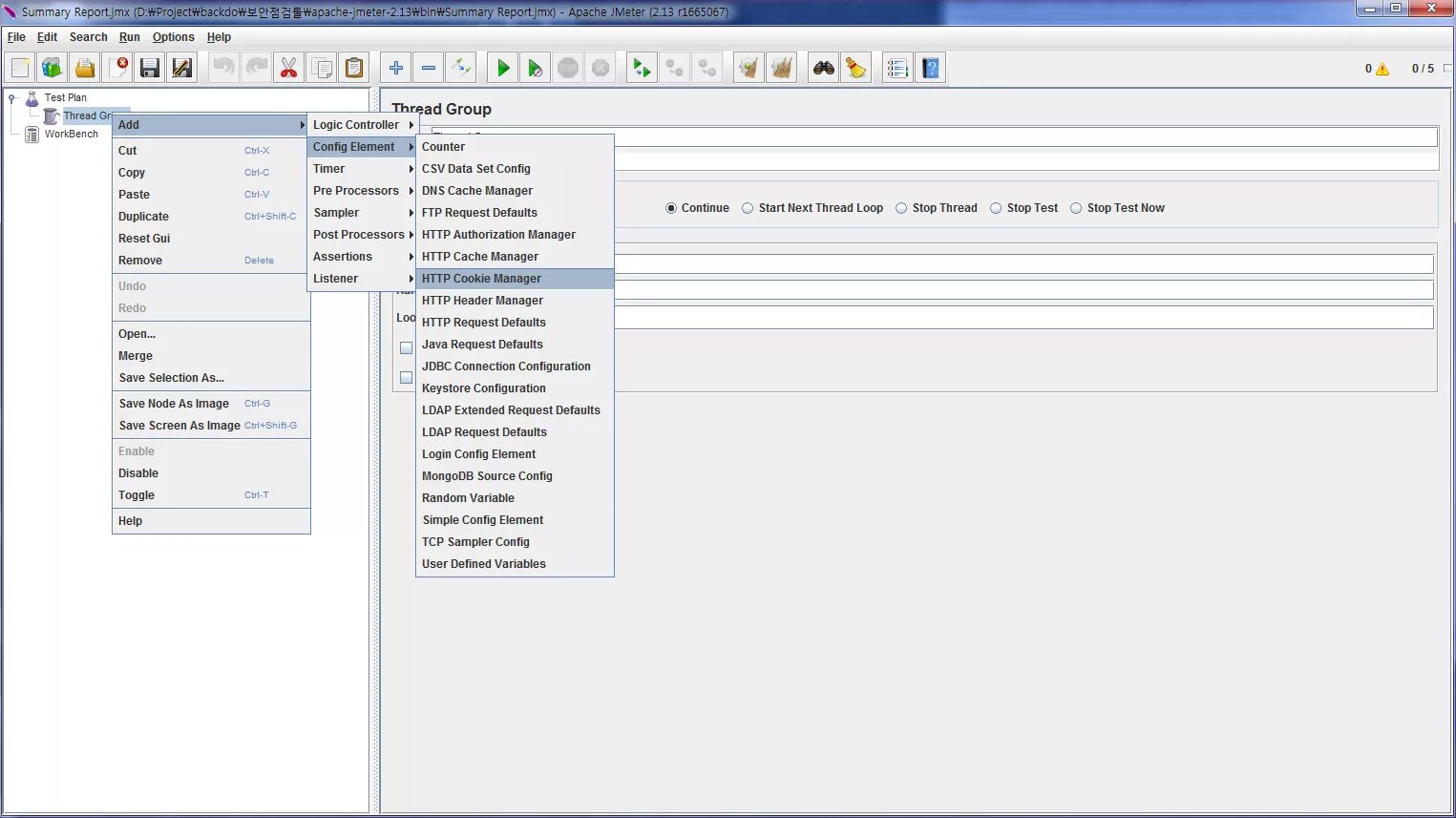
Task: Click the Open file folder icon
Action: [x=85, y=68]
